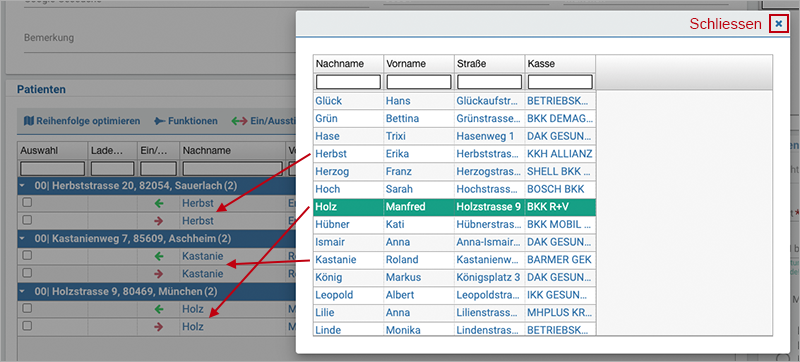Select patient Ismair in the dialog list
Screen dimensions: 800x362
click(x=454, y=242)
